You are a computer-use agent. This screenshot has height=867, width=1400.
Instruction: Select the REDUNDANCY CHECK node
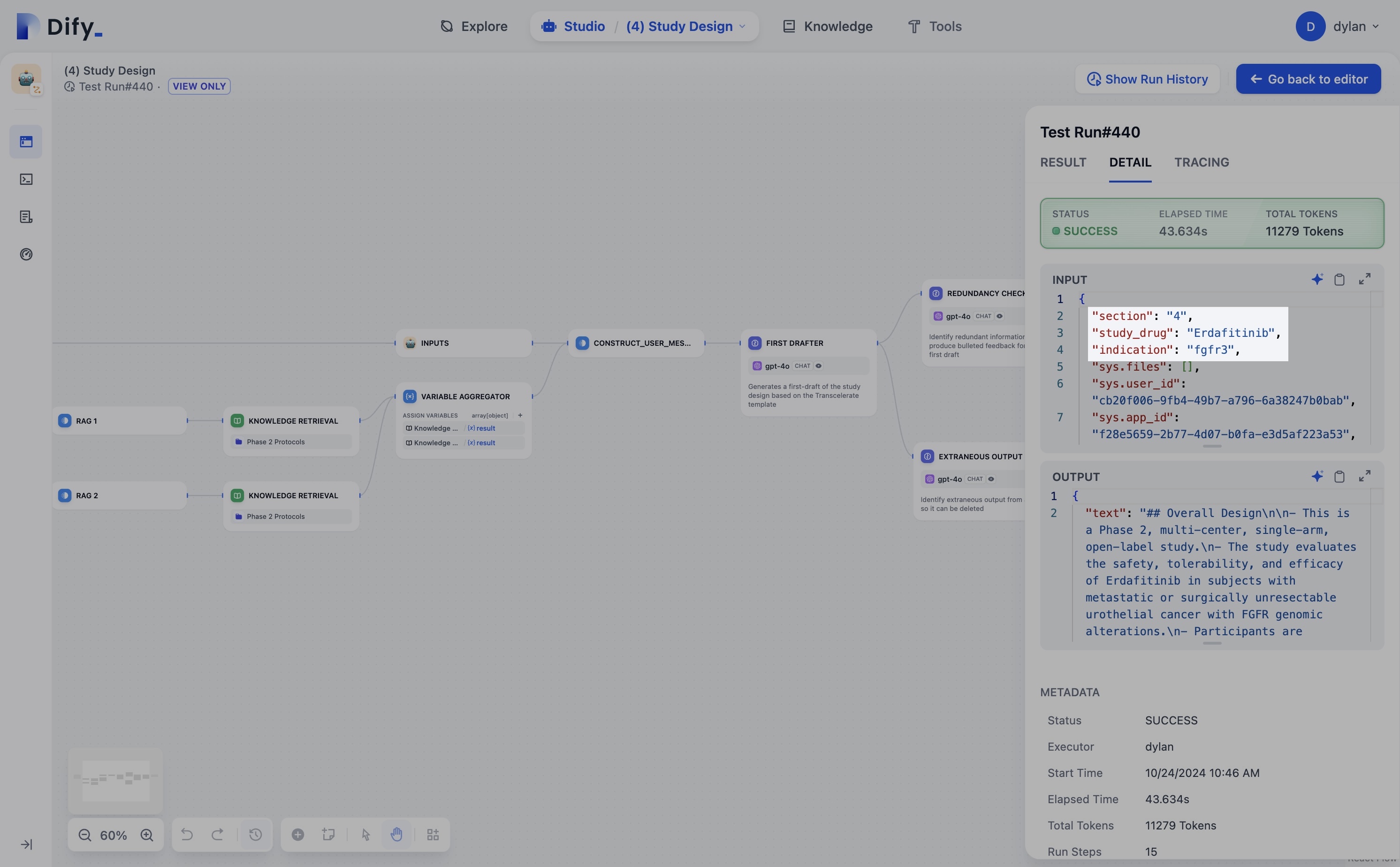point(974,322)
